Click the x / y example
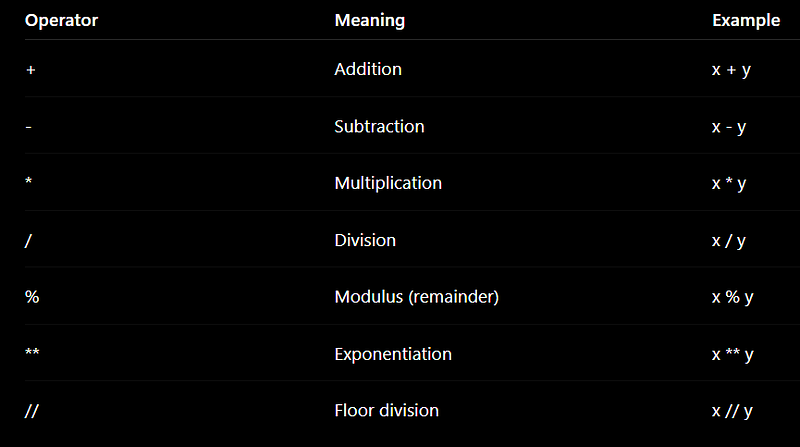This screenshot has width=800, height=447. click(x=729, y=241)
